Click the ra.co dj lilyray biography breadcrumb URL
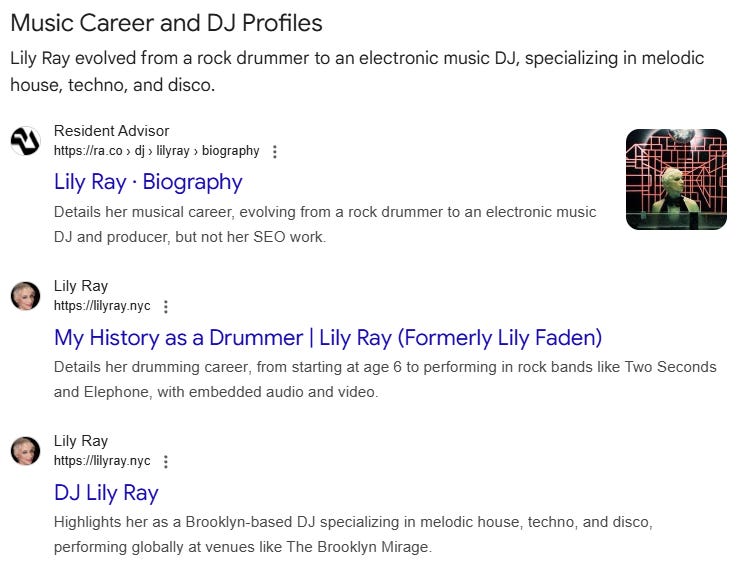Viewport: 753px width, 568px height. click(156, 151)
